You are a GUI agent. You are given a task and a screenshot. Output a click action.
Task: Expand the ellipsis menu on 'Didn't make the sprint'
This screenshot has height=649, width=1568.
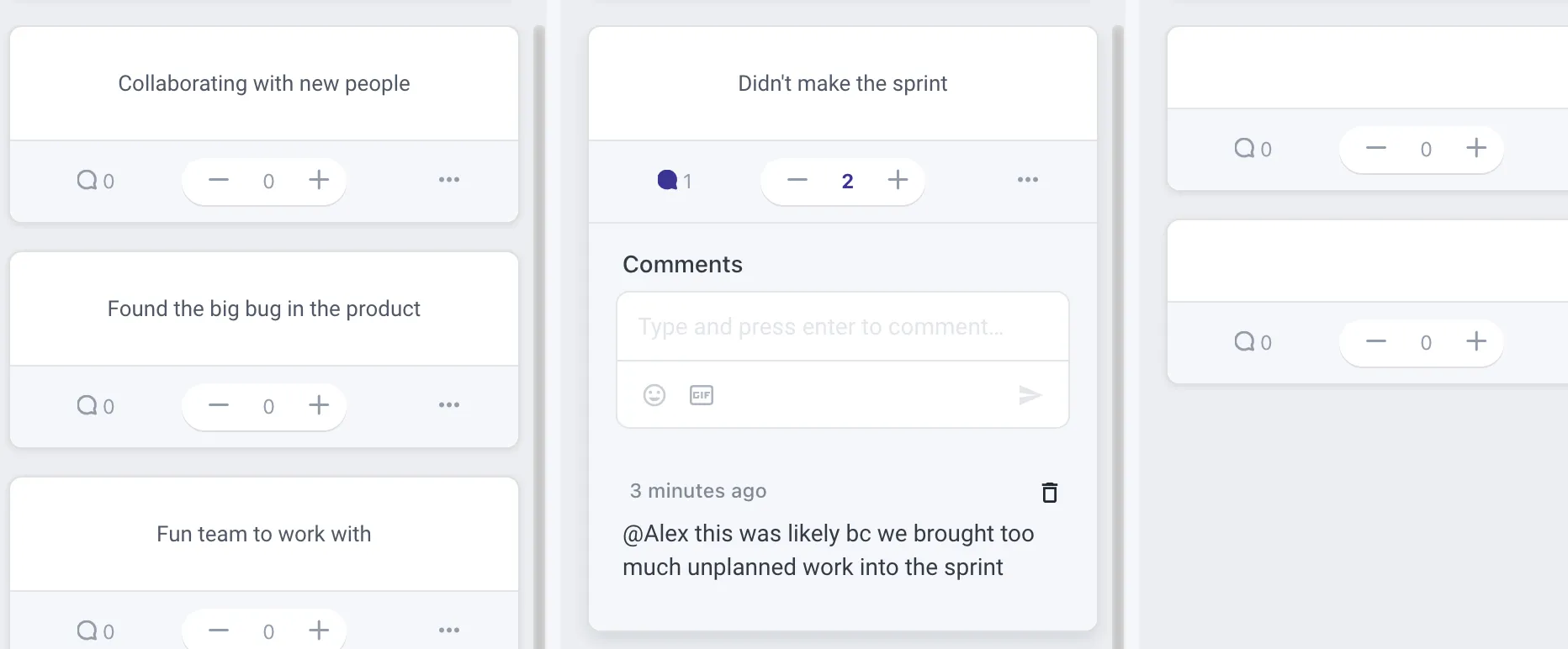tap(1028, 180)
